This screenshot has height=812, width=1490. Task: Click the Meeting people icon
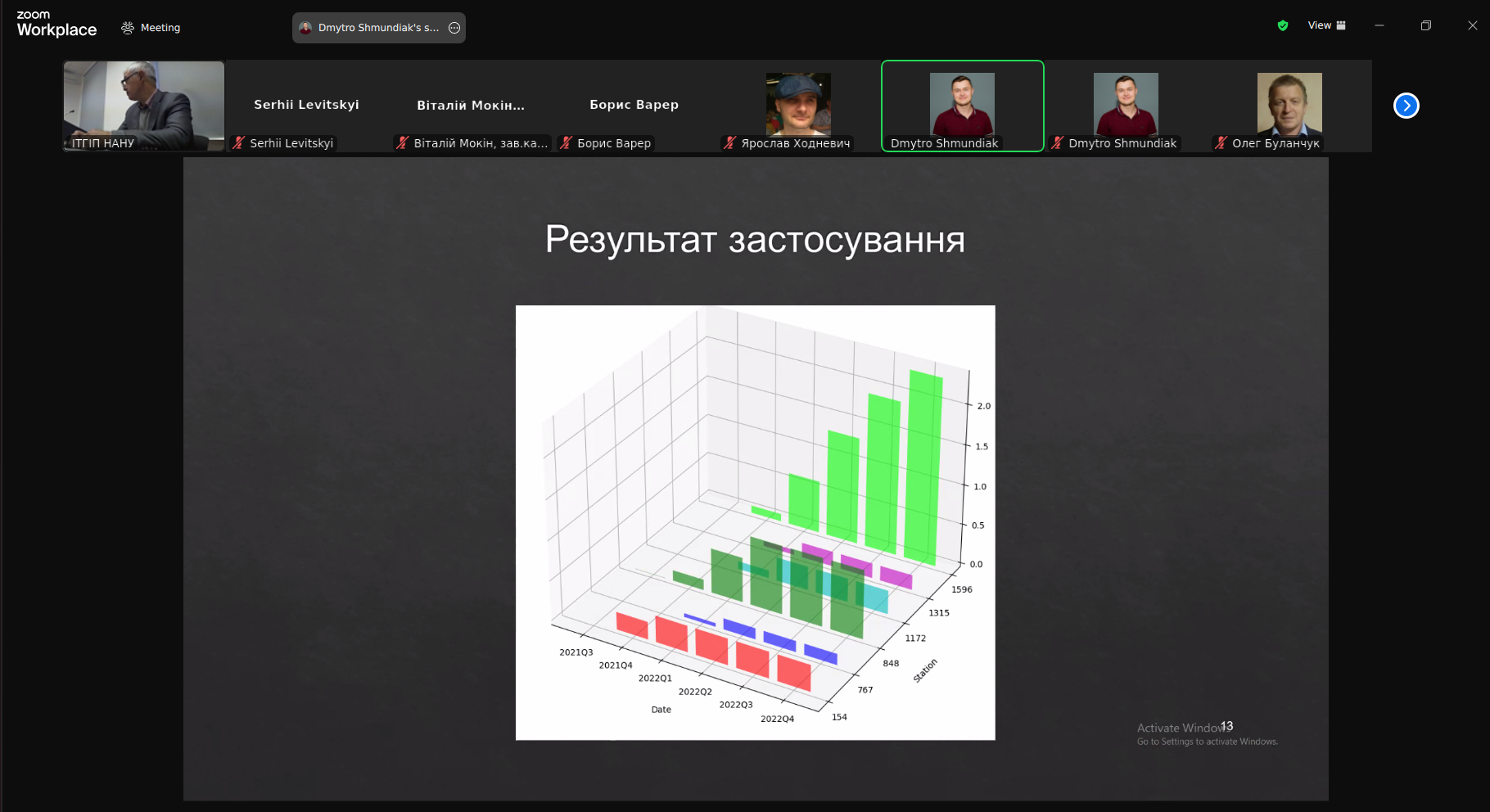point(128,28)
